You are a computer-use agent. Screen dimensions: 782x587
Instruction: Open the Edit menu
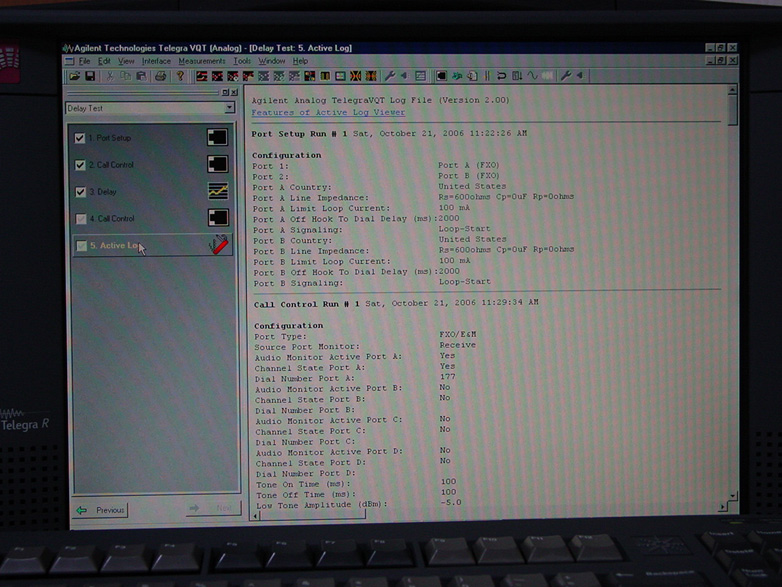104,61
